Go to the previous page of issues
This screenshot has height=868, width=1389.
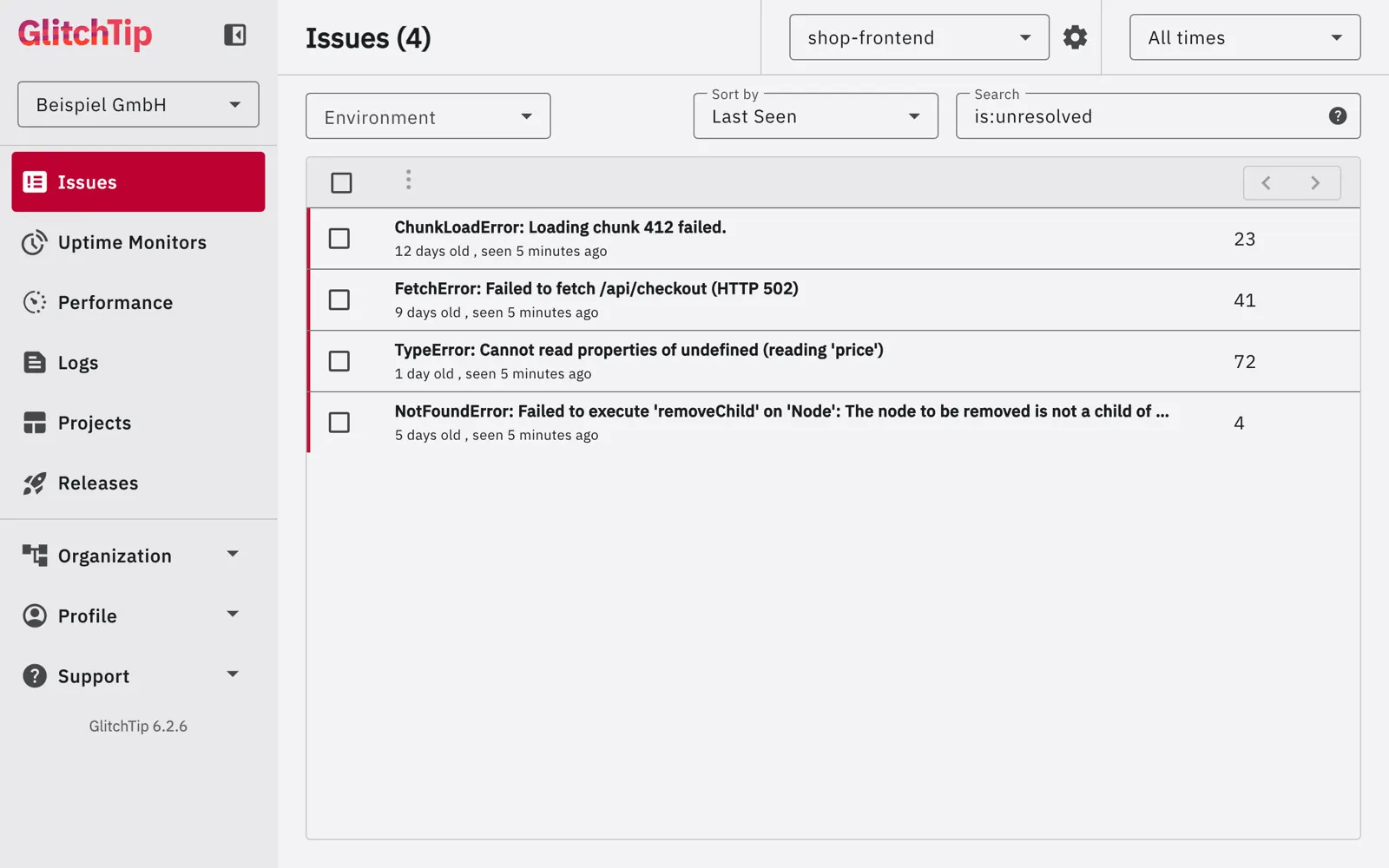click(1267, 183)
